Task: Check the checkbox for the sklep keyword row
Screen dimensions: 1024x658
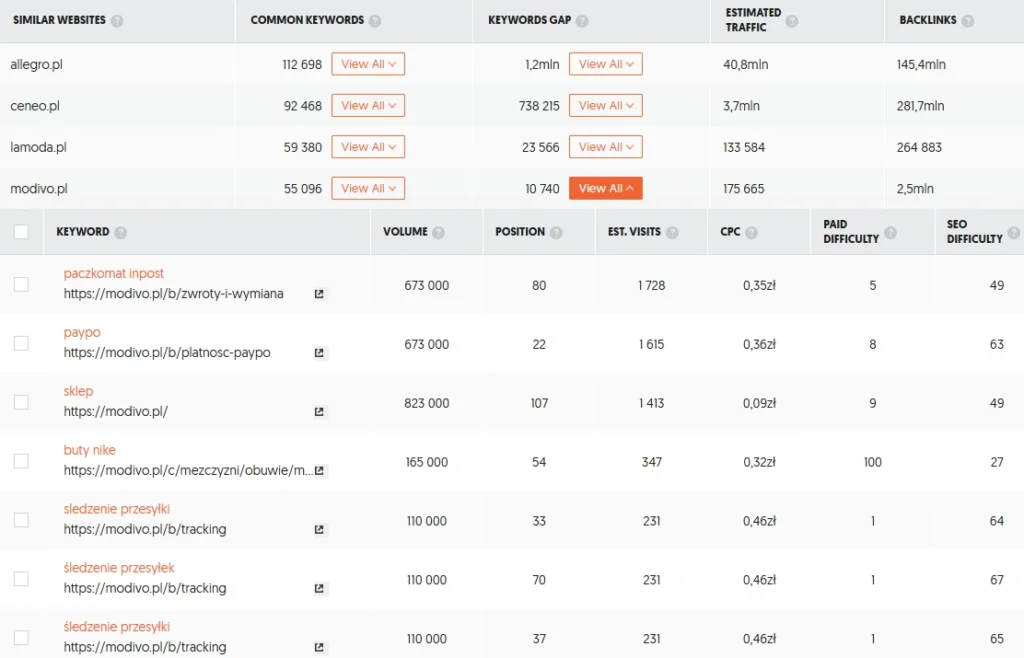Action: [21, 402]
